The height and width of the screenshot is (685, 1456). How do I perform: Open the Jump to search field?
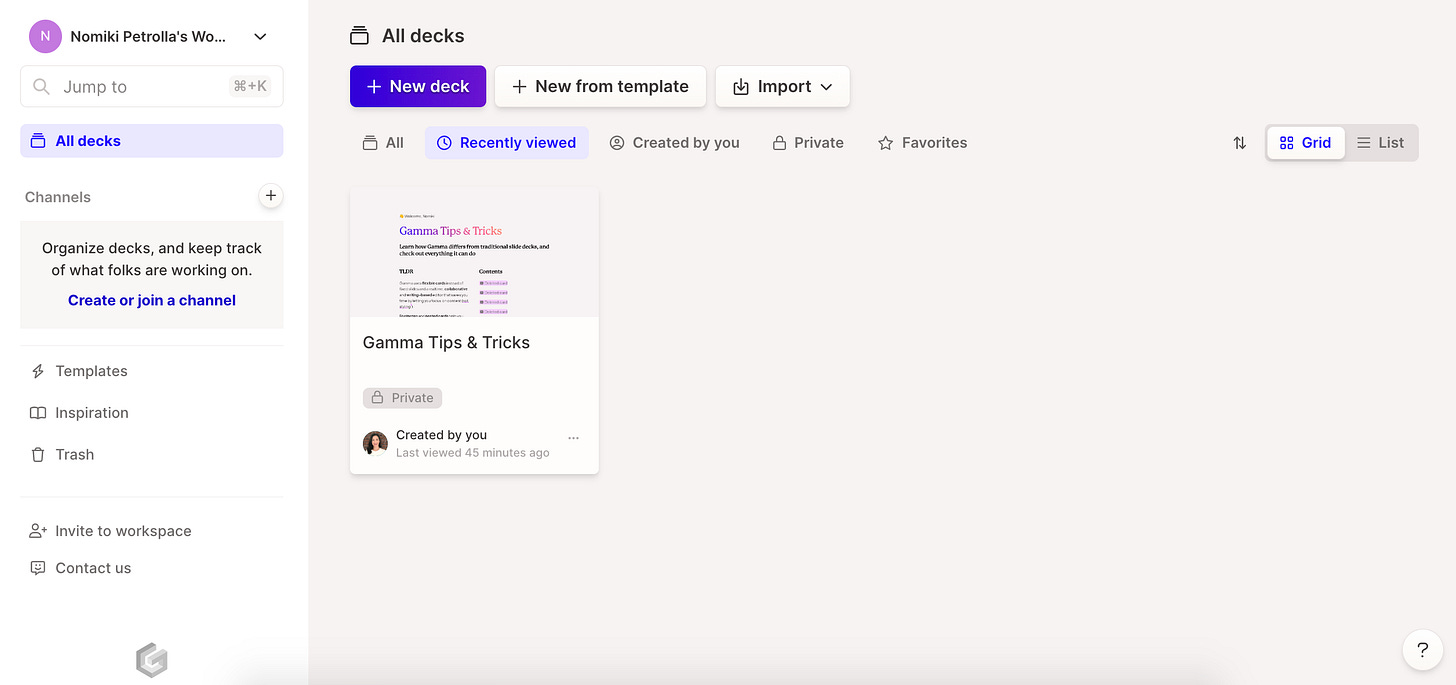click(x=152, y=86)
